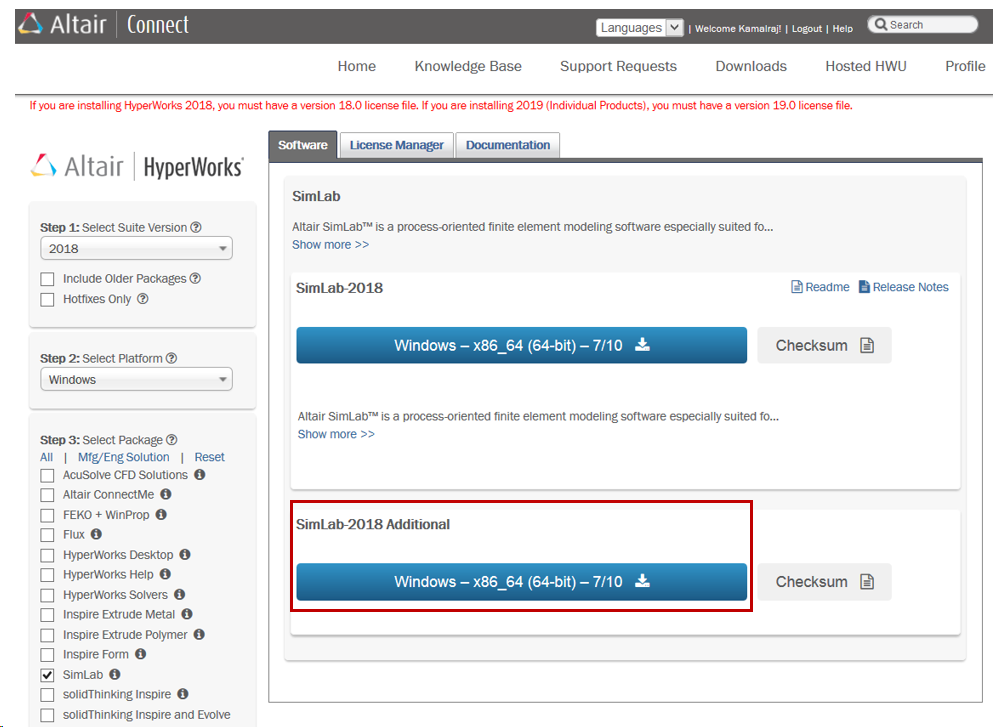The width and height of the screenshot is (996, 727).
Task: Show info for AcuSolve CFD Solutions
Action: pyautogui.click(x=199, y=475)
